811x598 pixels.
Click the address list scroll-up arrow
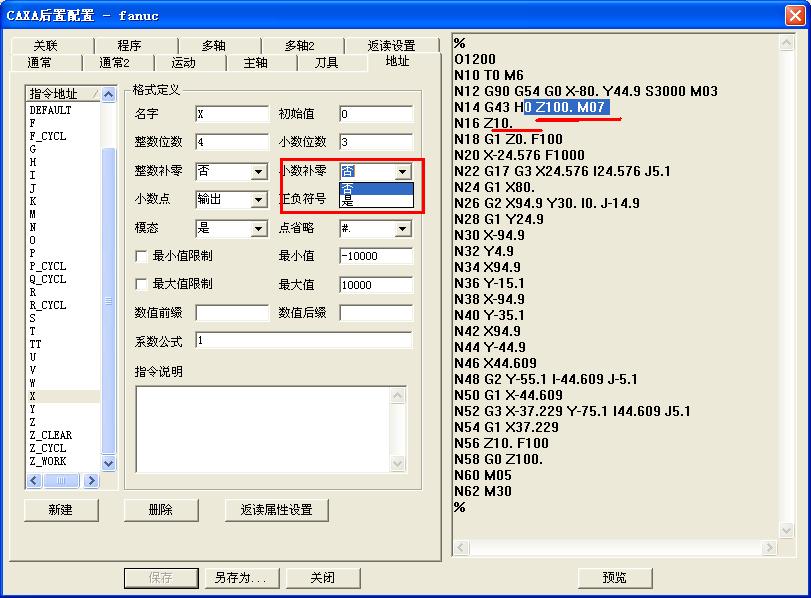109,95
